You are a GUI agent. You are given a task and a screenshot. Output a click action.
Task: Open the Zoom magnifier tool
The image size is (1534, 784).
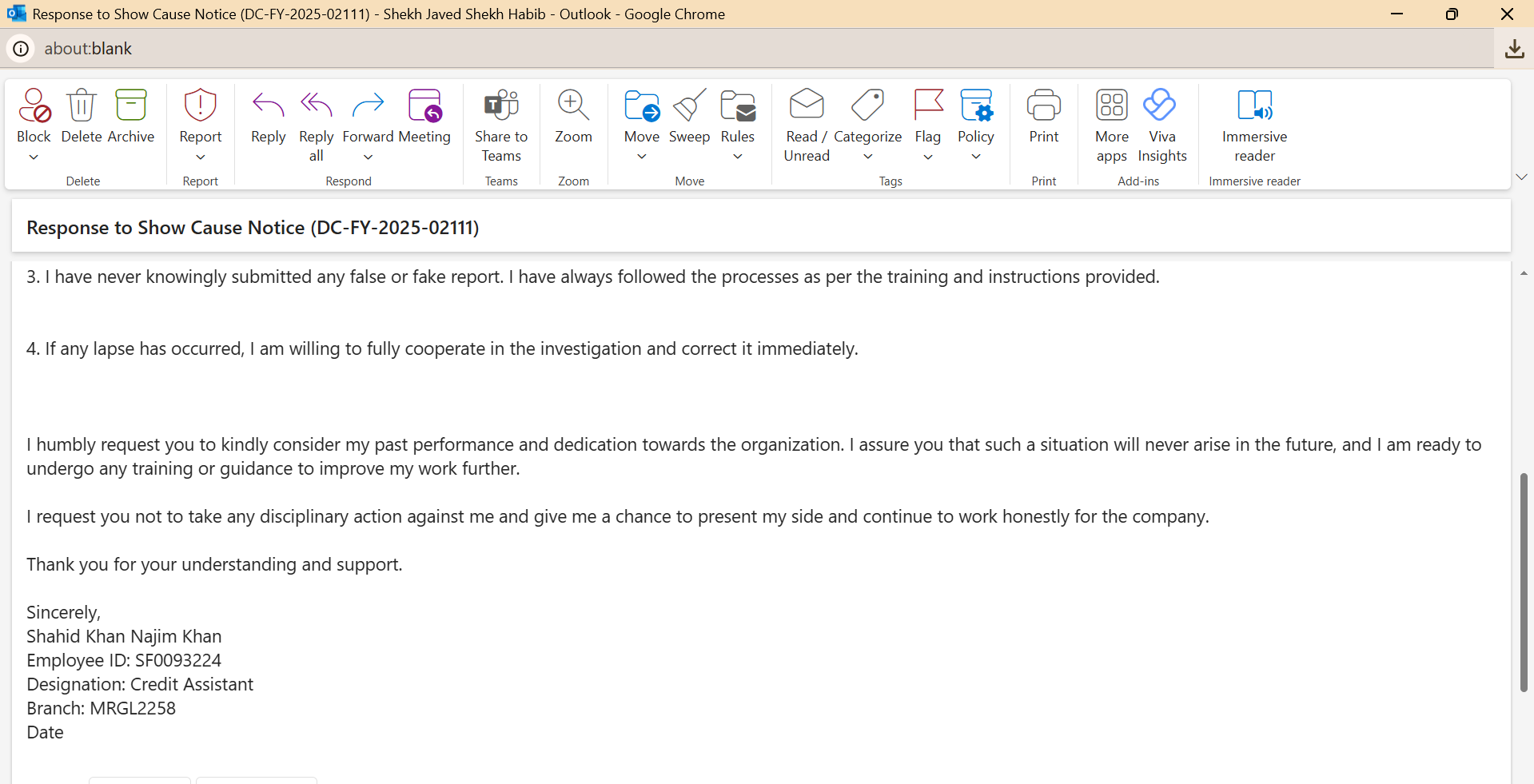573,117
